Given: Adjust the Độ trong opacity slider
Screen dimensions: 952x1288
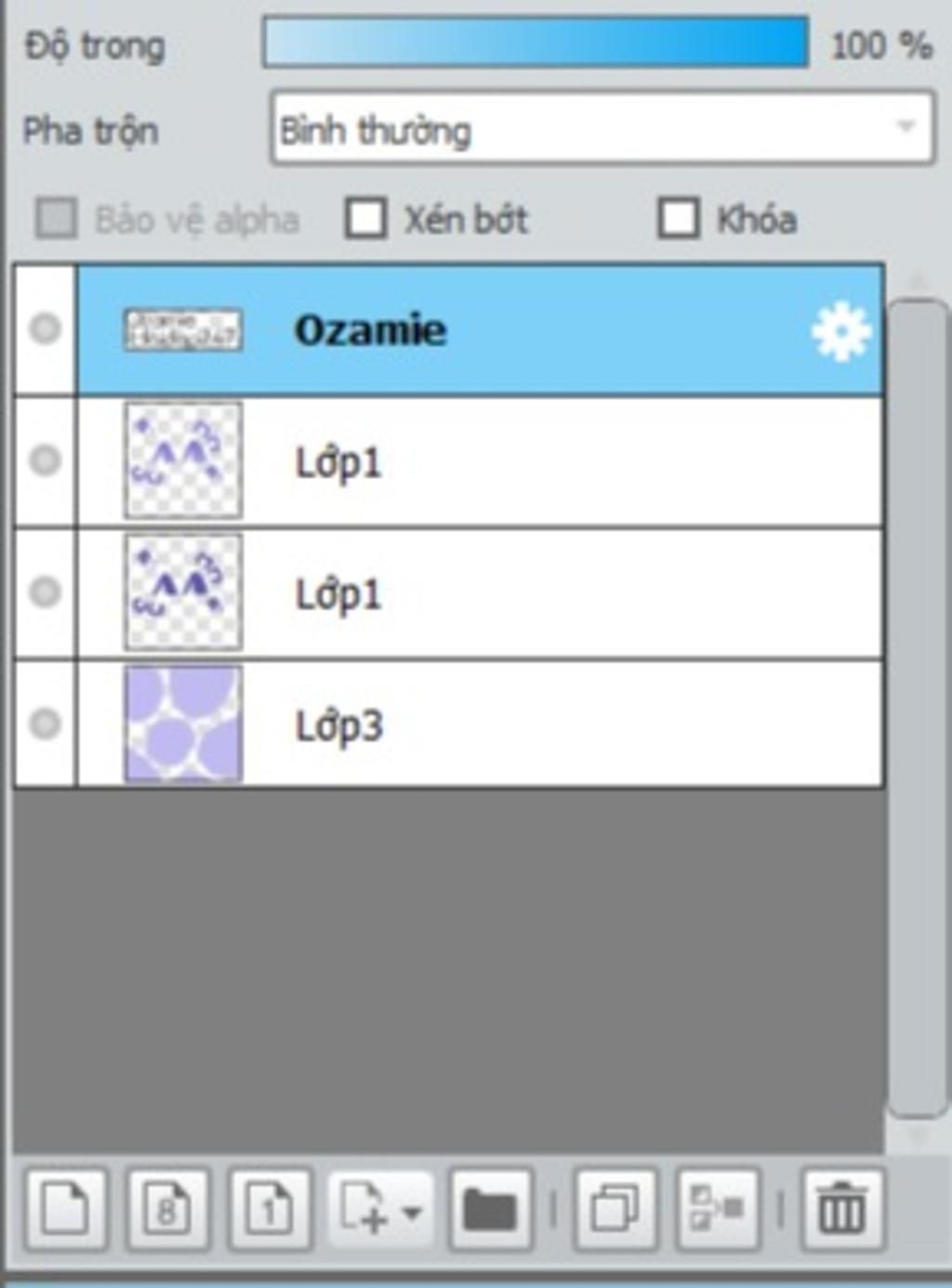Looking at the screenshot, I should point(535,42).
